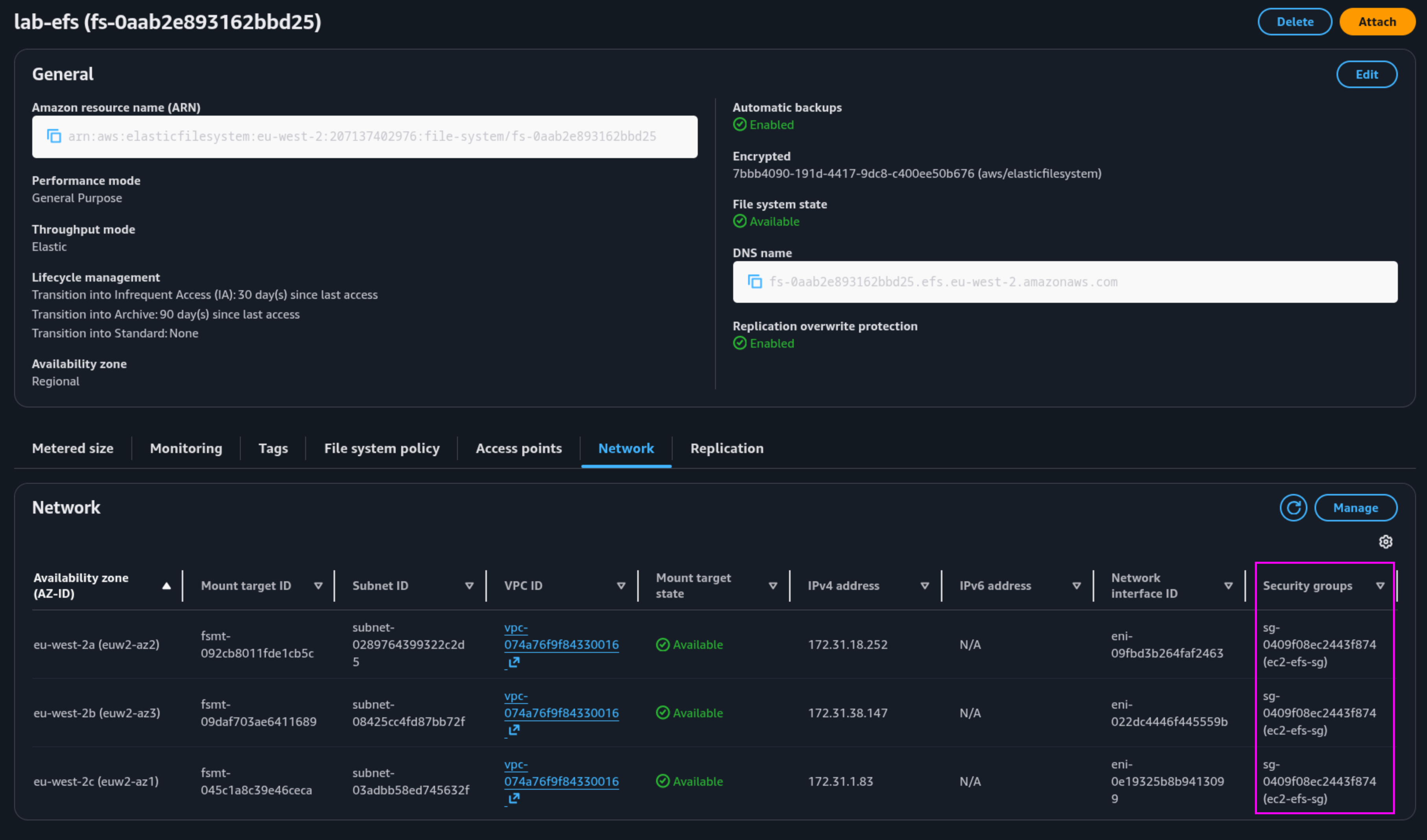The height and width of the screenshot is (840, 1427).
Task: Sort by Availability zone ascending arrow
Action: point(166,586)
